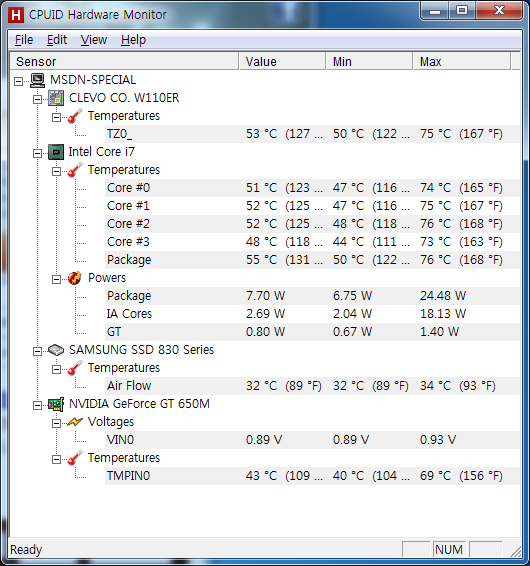Collapse the MSDN-SPECIAL root node
Viewport: 530px width, 566px height.
point(18,81)
